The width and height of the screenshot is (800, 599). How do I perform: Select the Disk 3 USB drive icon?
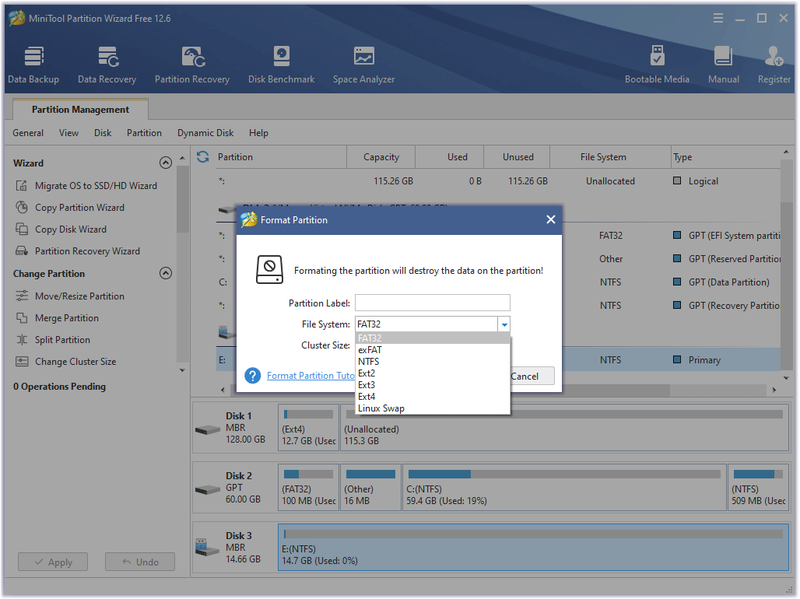click(207, 547)
